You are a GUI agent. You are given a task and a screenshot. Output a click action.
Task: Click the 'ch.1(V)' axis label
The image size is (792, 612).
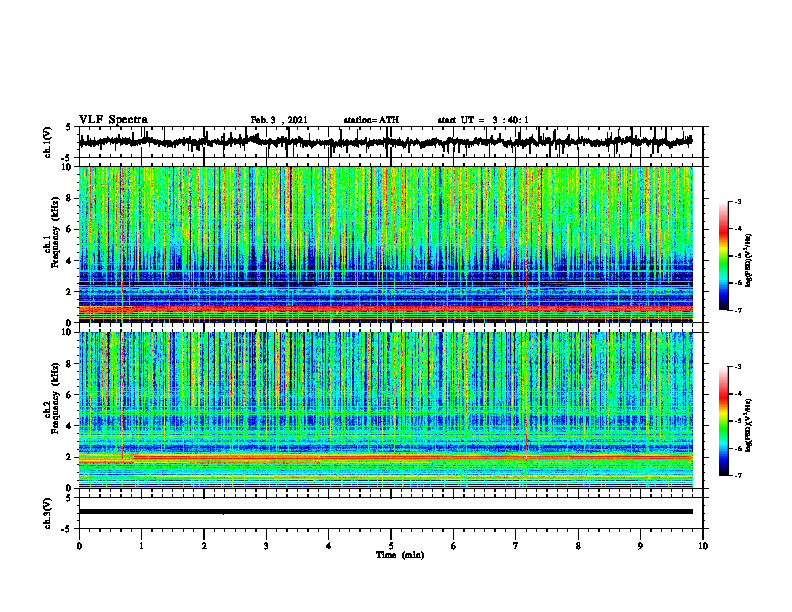tap(48, 142)
